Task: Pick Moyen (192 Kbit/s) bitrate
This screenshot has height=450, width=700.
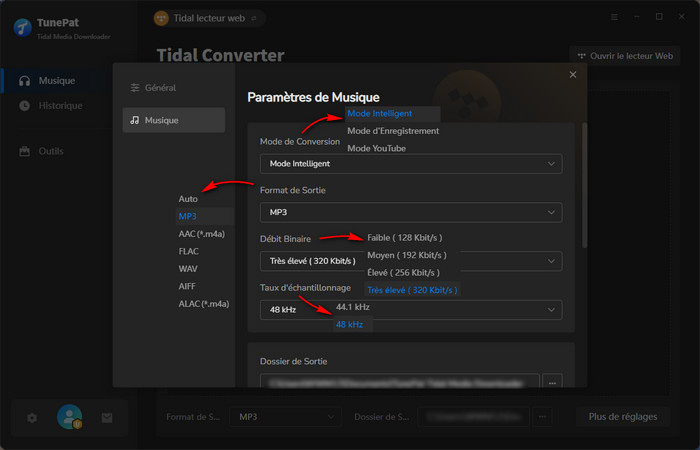Action: point(407,255)
